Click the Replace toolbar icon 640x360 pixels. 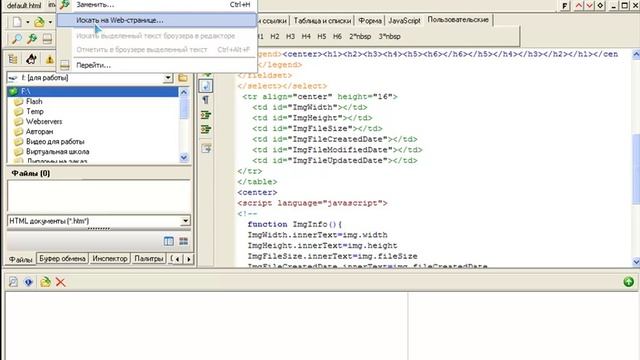click(x=32, y=39)
